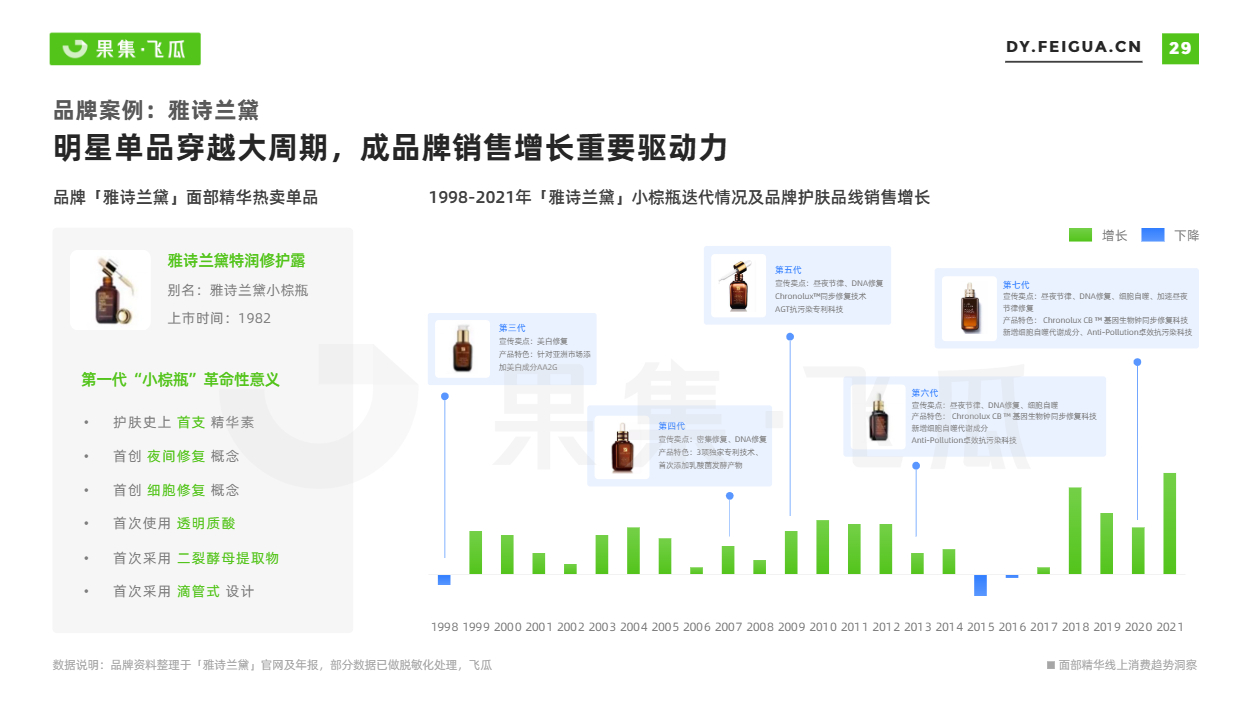1250x703 pixels.
Task: Click the 2001 year label on axis
Action: pyautogui.click(x=539, y=627)
